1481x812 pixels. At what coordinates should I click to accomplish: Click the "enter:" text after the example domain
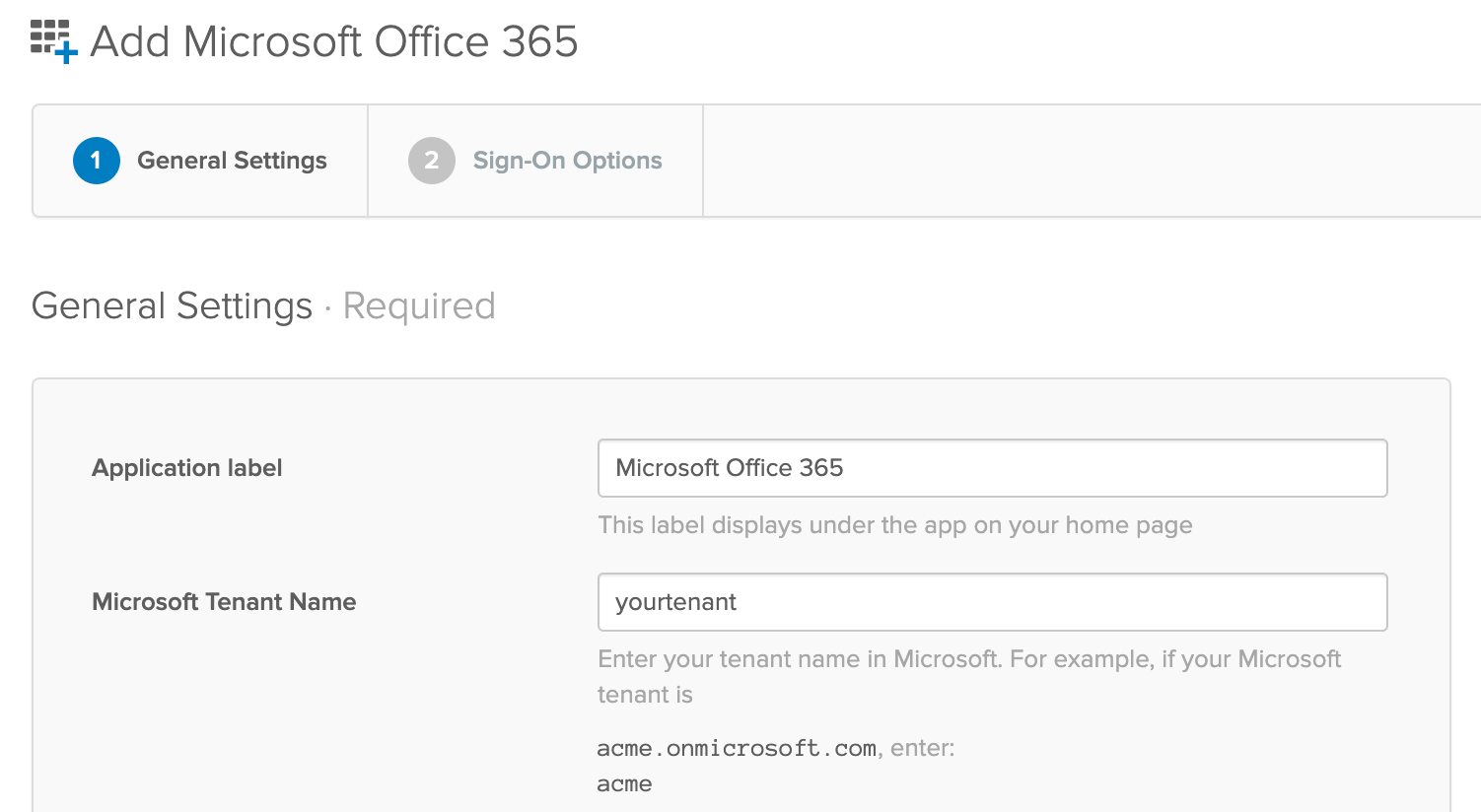click(x=923, y=749)
